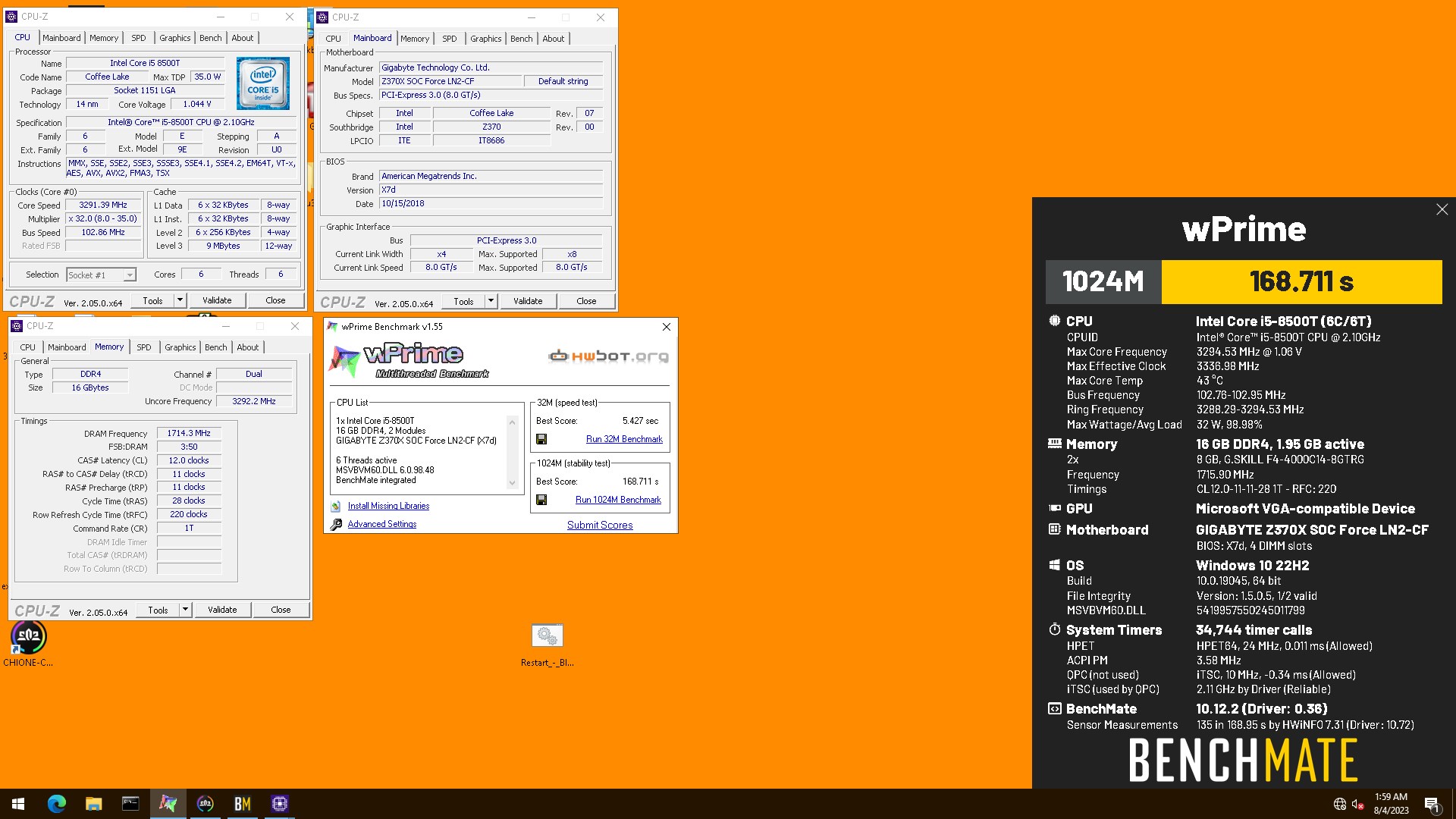This screenshot has height=819, width=1456.
Task: Click Tools button in Memory window
Action: click(158, 610)
